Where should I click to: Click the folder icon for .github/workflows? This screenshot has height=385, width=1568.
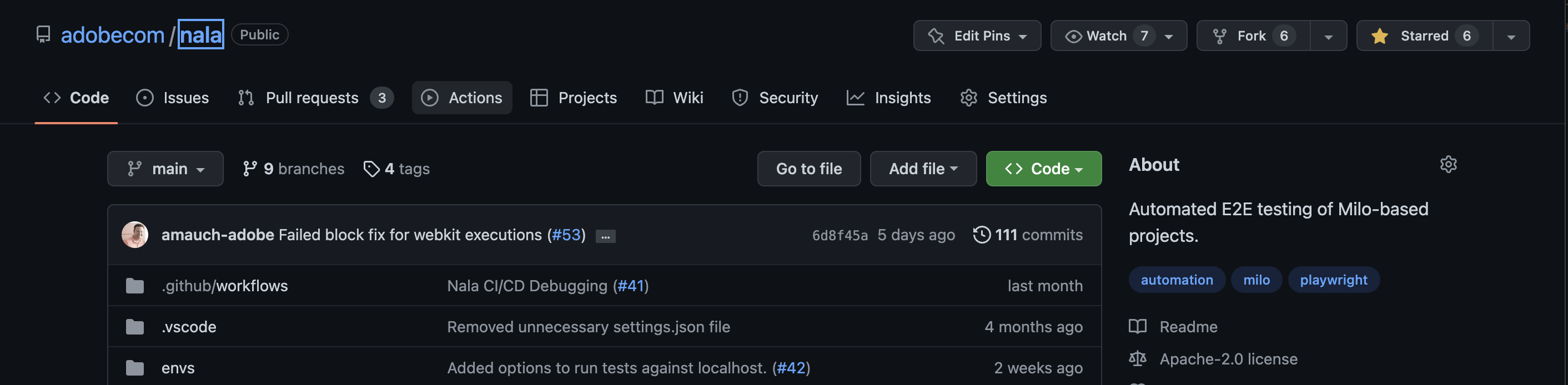click(135, 286)
